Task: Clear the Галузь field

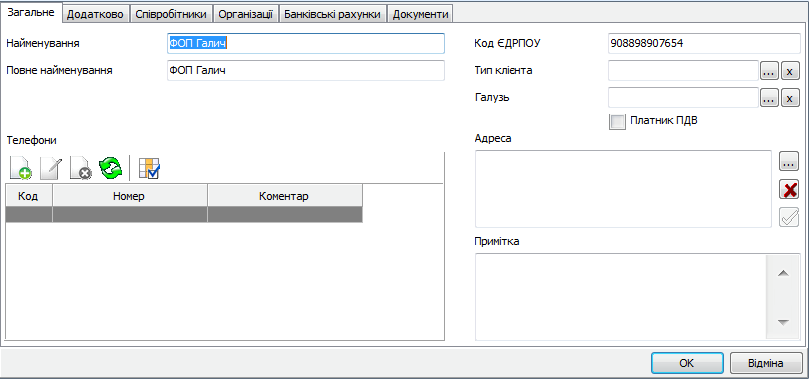Action: [x=790, y=97]
